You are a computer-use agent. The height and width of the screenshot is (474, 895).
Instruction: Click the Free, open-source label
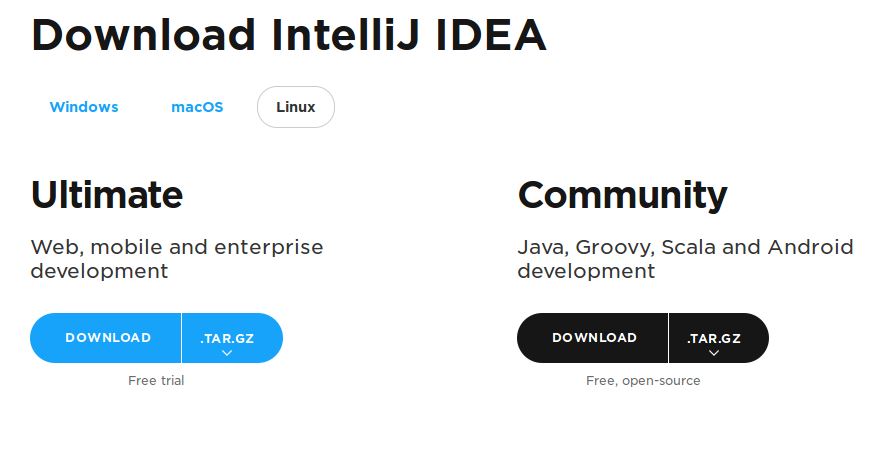click(643, 381)
